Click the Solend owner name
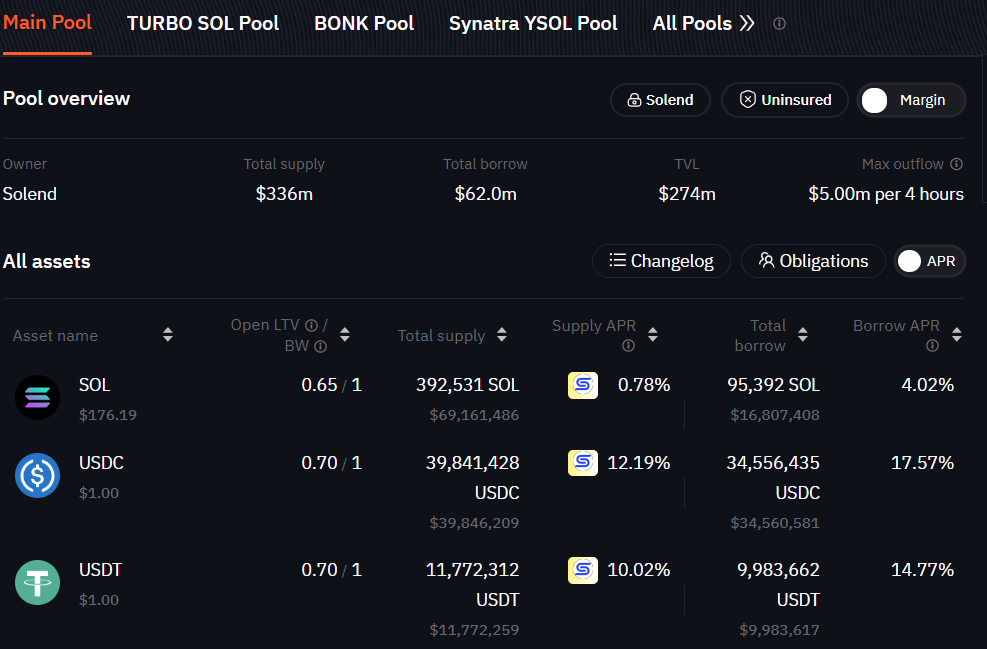The width and height of the screenshot is (987, 649). (30, 194)
